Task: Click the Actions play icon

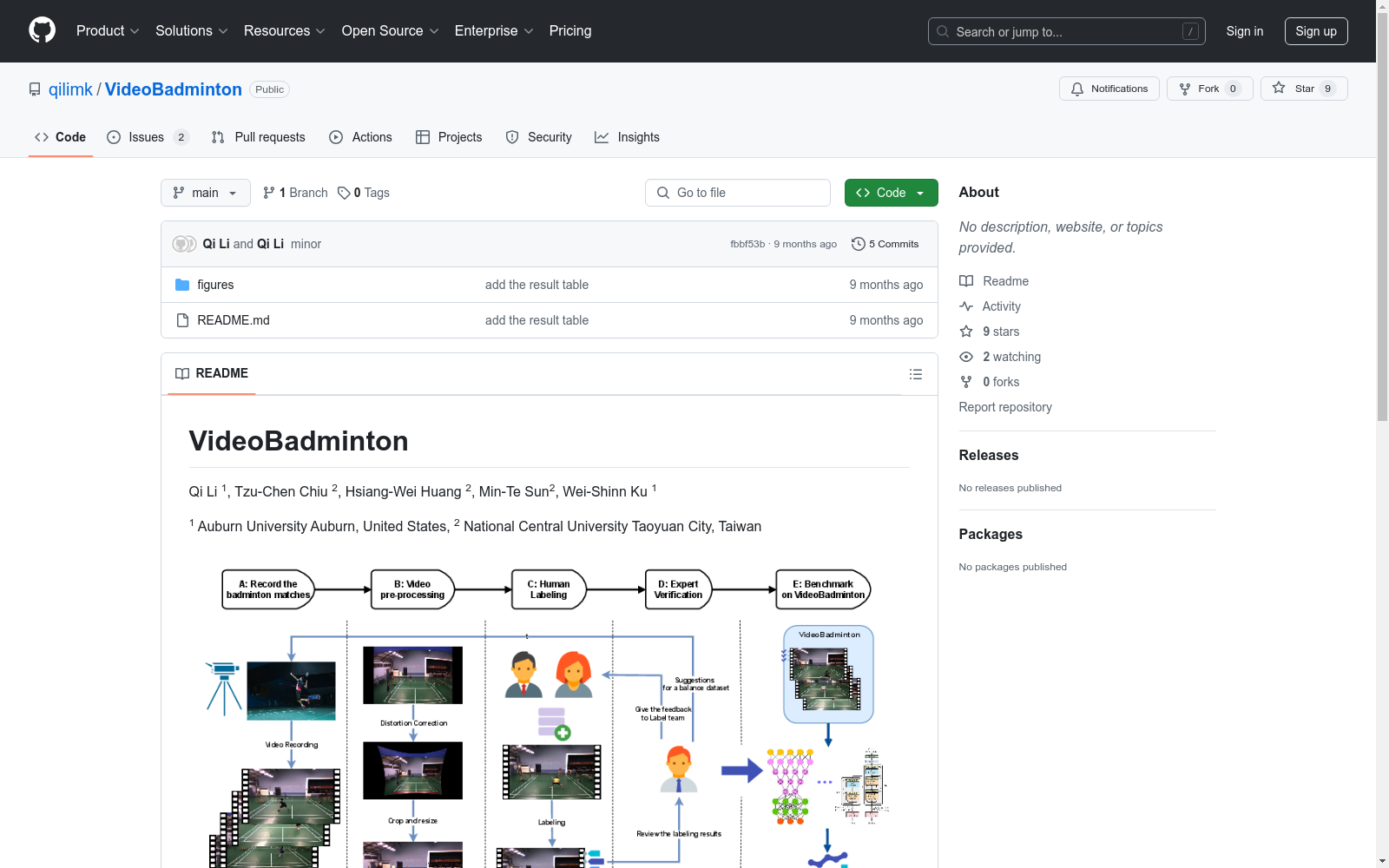Action: pyautogui.click(x=336, y=137)
